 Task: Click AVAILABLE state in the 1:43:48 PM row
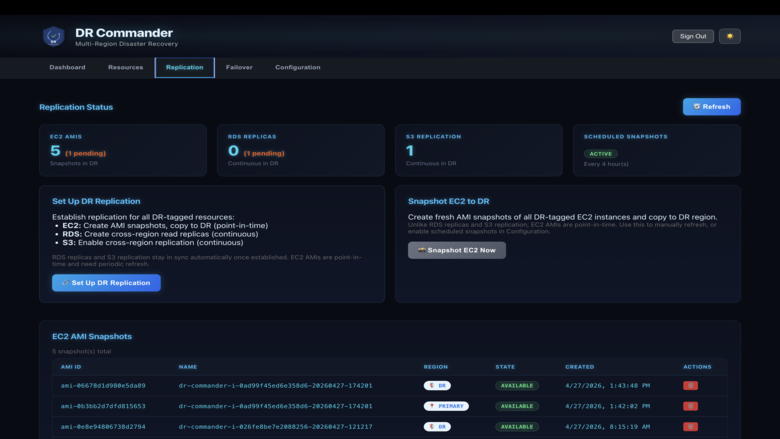517,386
